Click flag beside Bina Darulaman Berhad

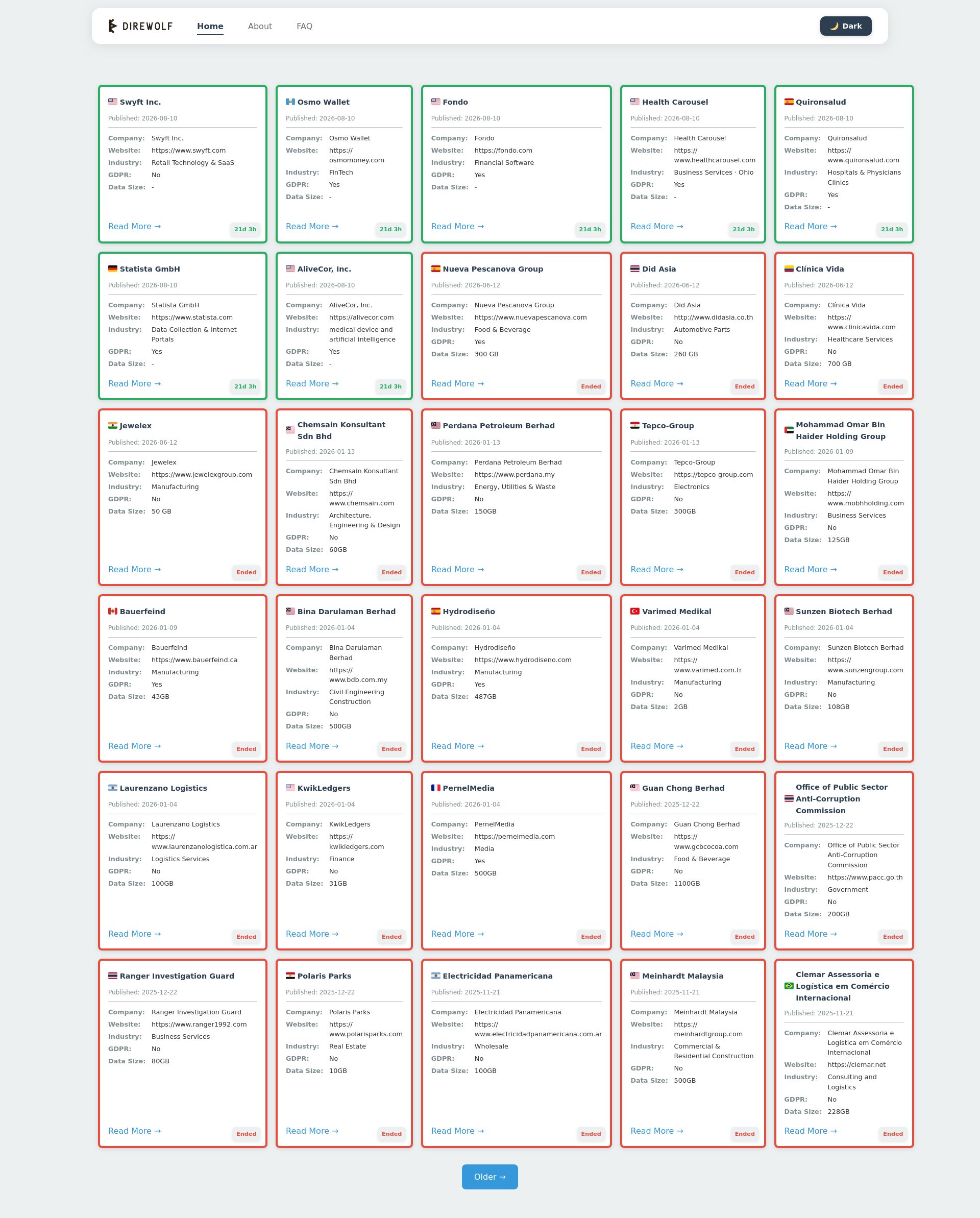290,611
